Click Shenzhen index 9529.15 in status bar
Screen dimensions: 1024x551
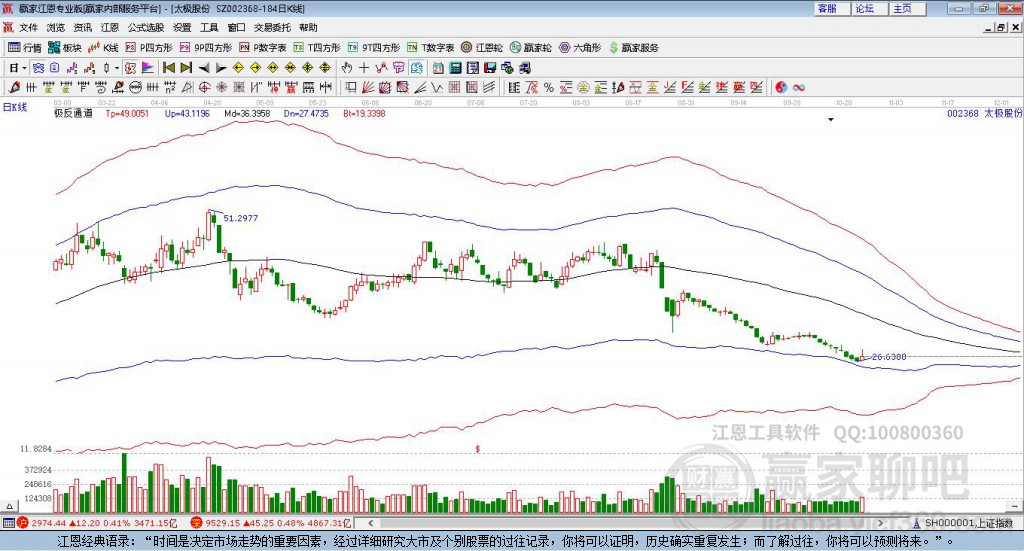pyautogui.click(x=221, y=523)
